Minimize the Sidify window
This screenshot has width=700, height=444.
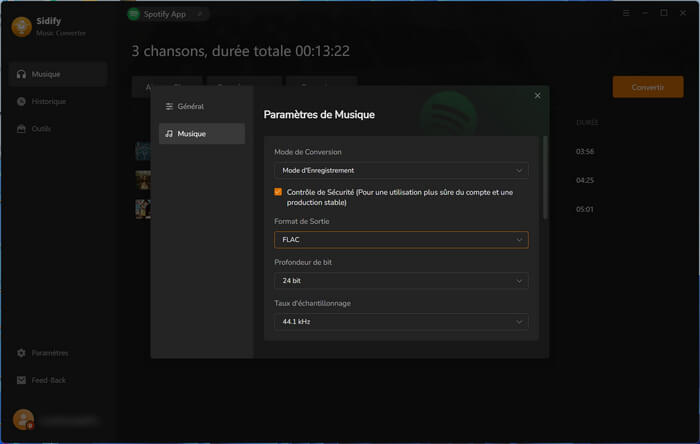(x=645, y=13)
